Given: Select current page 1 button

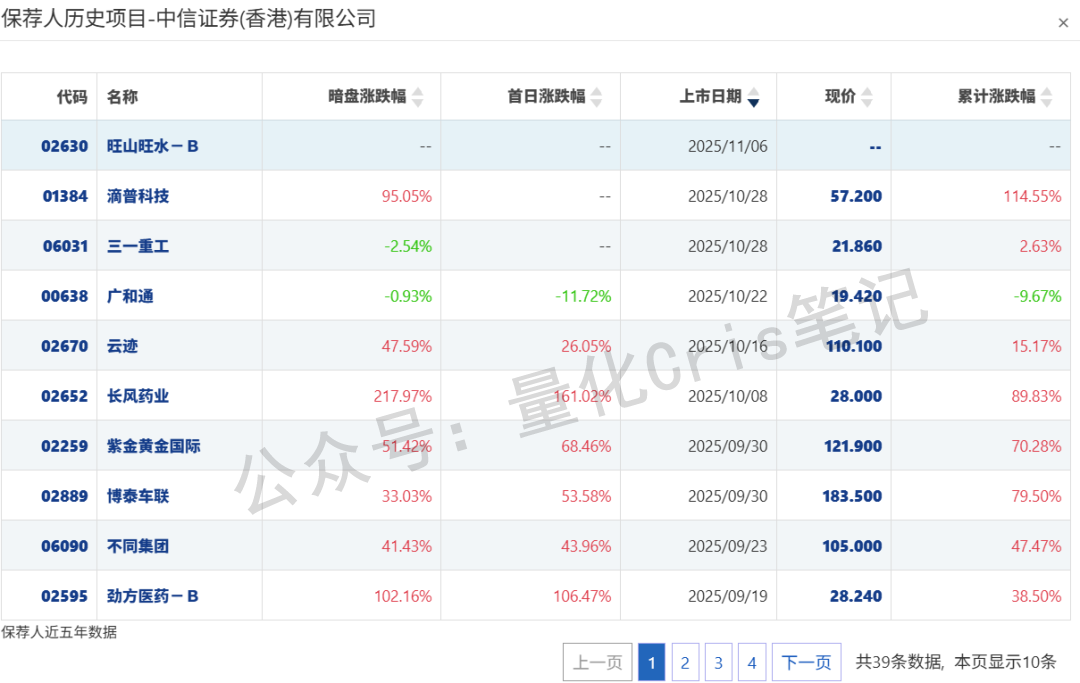Looking at the screenshot, I should tap(652, 662).
